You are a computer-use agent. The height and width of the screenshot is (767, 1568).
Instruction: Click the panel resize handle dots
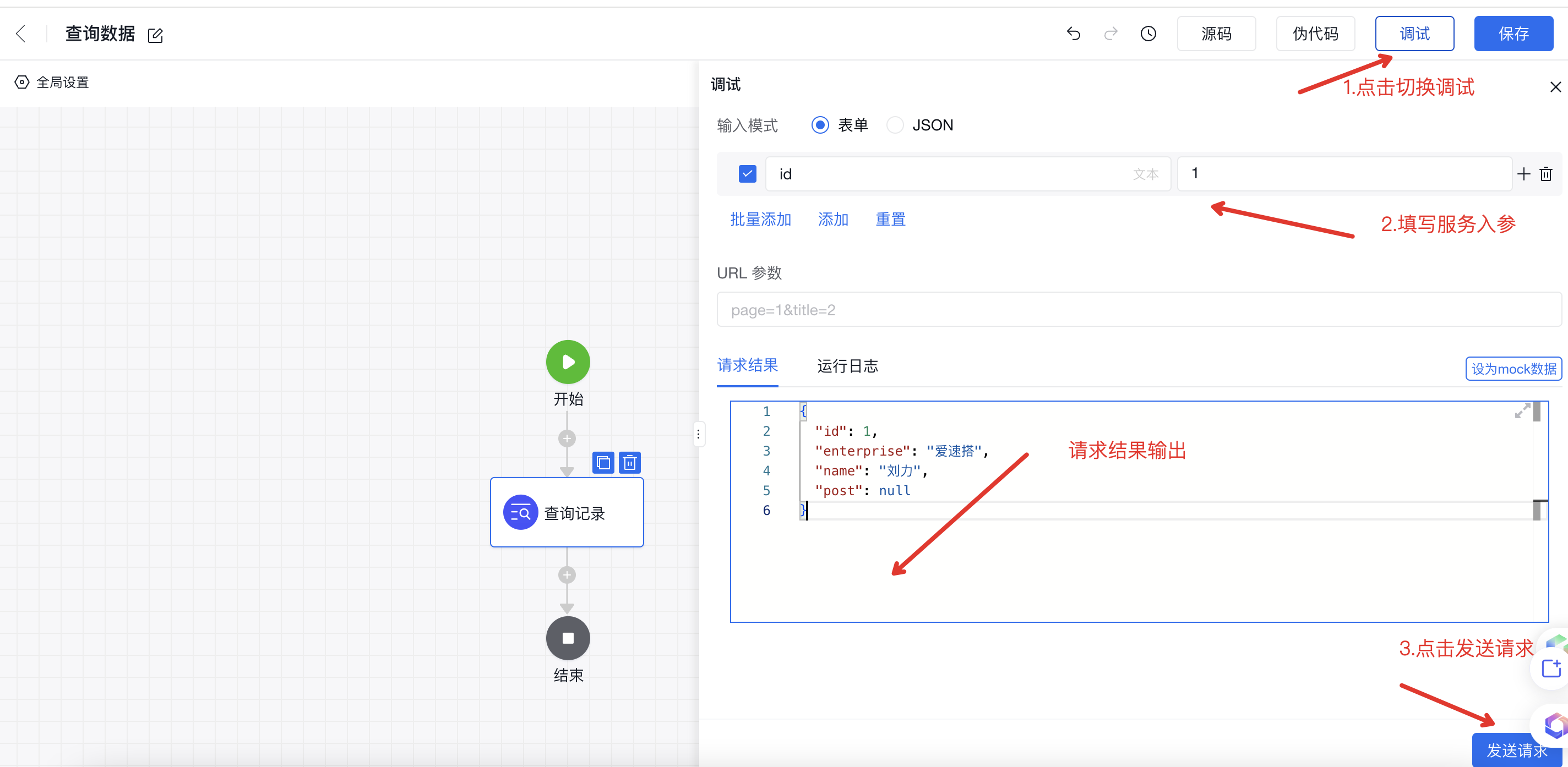(698, 434)
